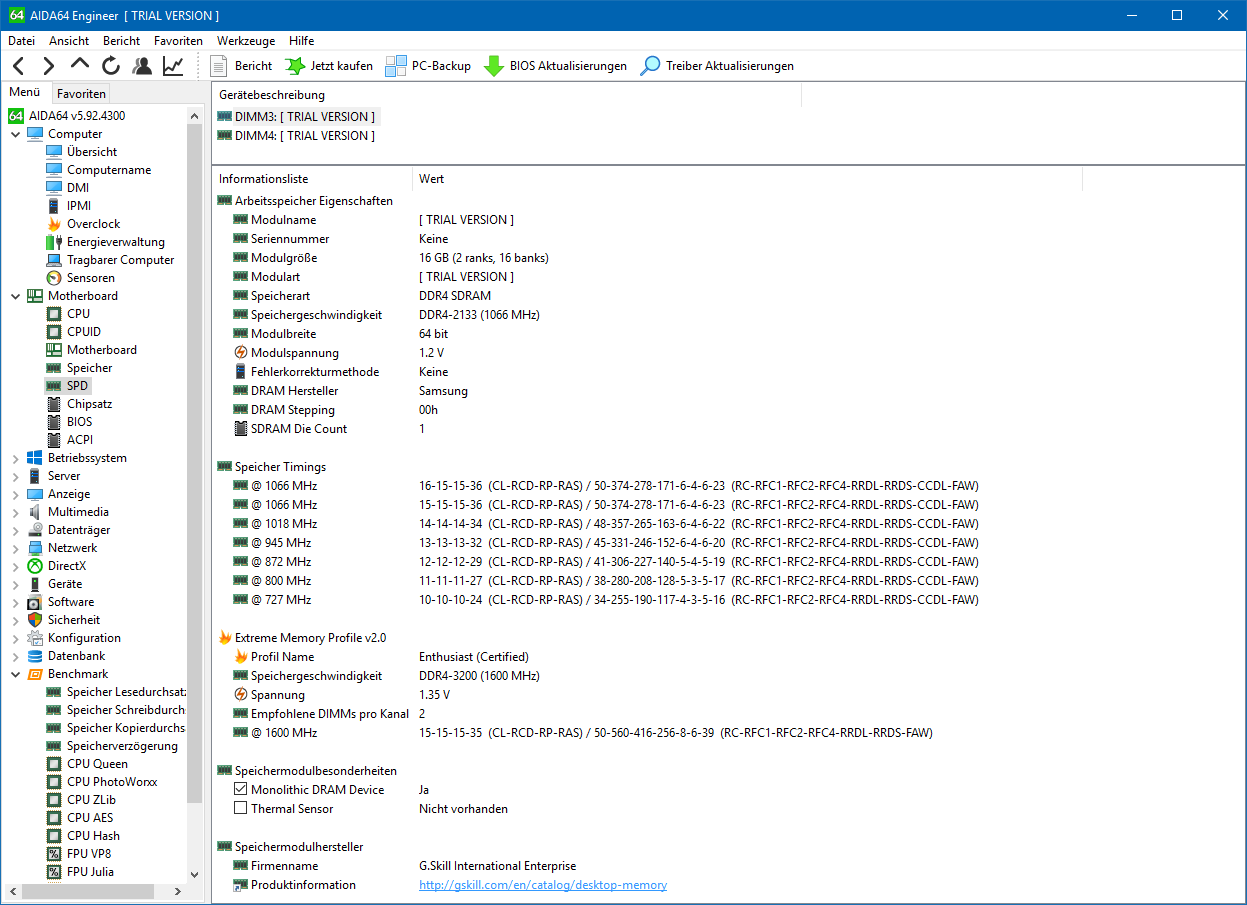This screenshot has width=1247, height=905.
Task: Open the gskill.com product information link
Action: [x=543, y=885]
